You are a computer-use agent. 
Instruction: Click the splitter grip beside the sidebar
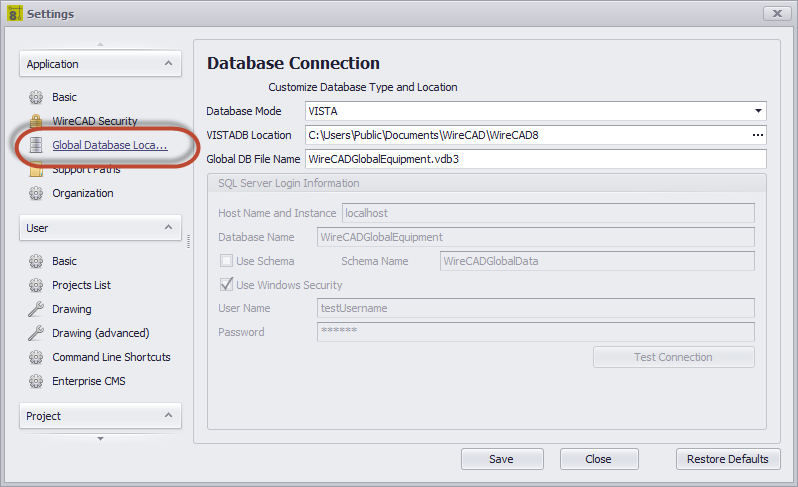(188, 241)
